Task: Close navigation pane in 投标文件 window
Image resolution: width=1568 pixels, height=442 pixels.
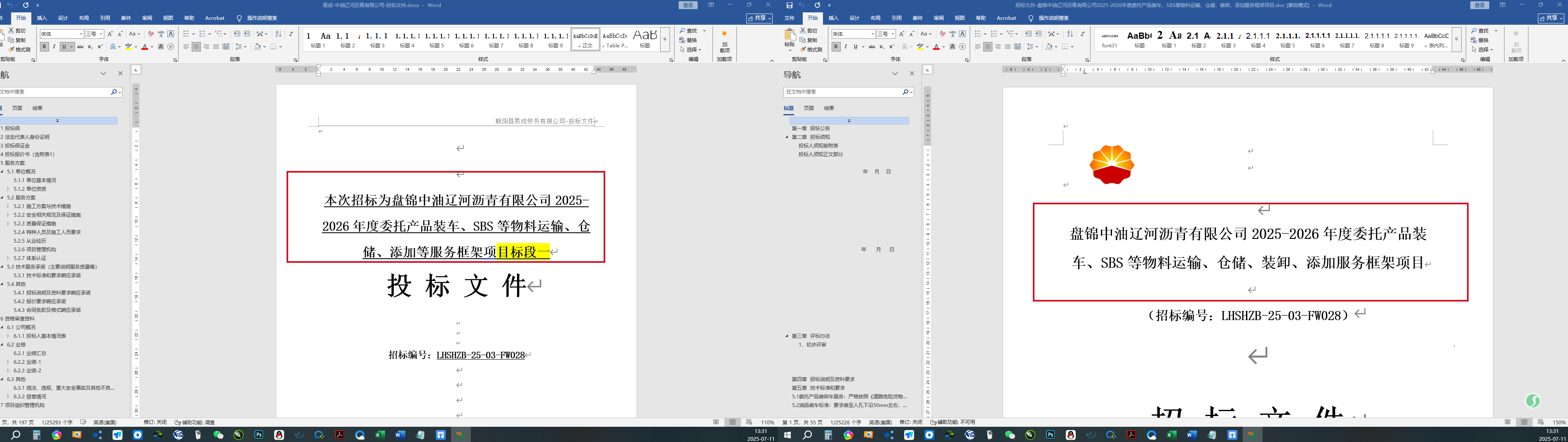Action: coord(120,74)
